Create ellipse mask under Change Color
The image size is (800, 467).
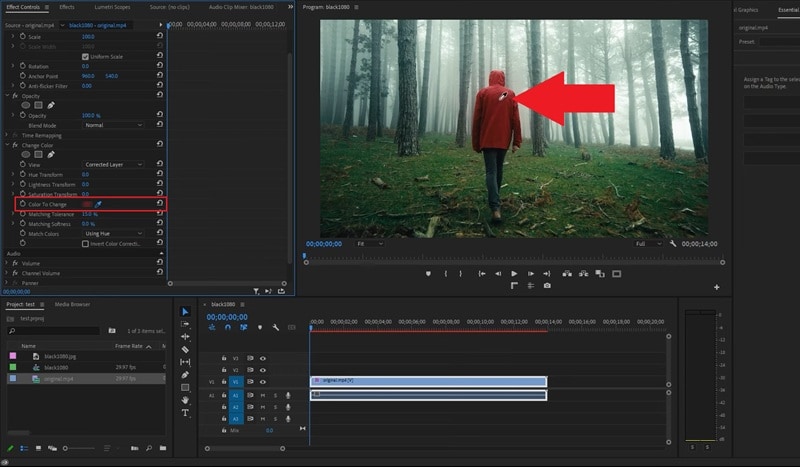(26, 155)
